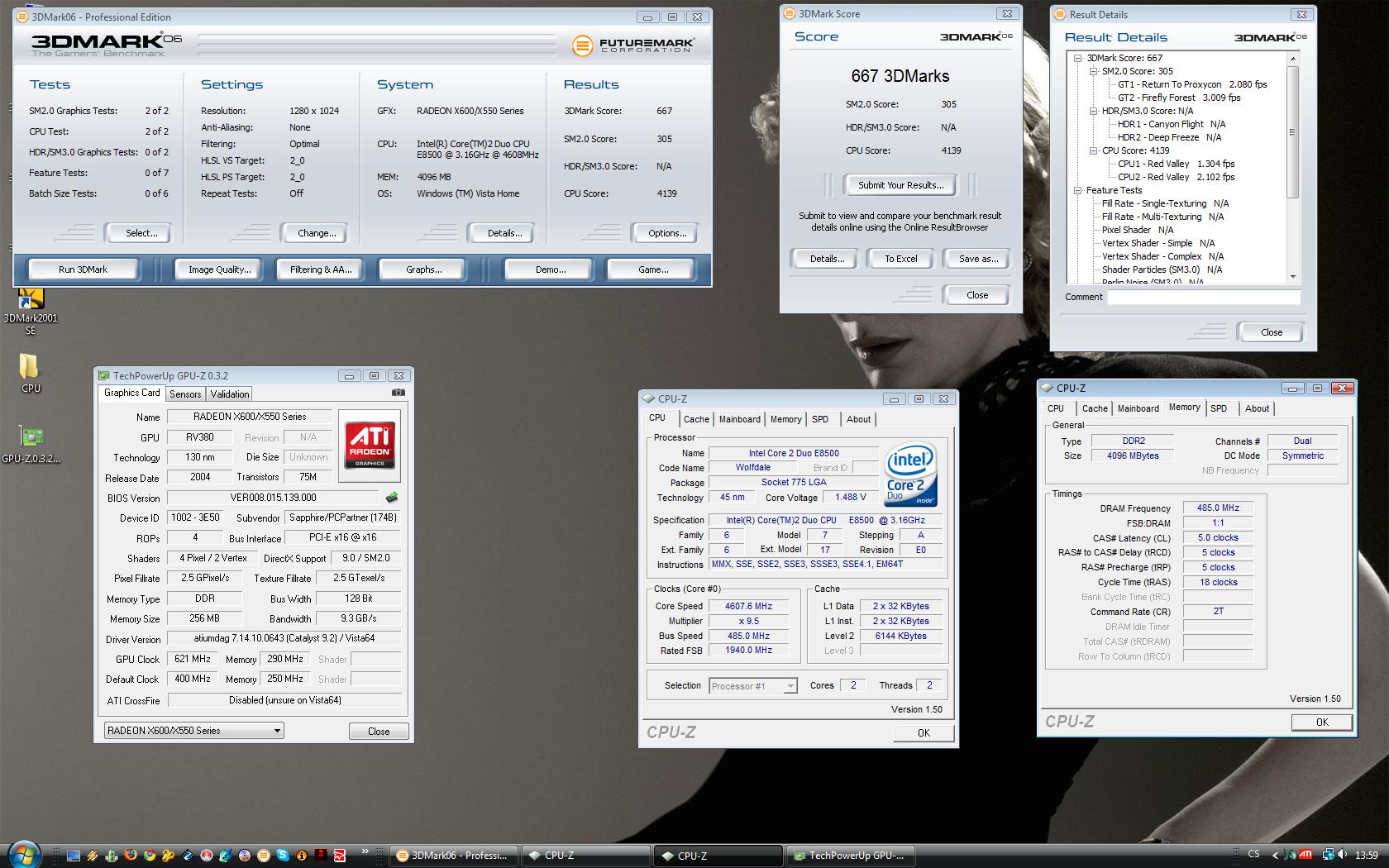The height and width of the screenshot is (868, 1389).
Task: Launch Skype from the quick launch bar
Action: pos(282,855)
